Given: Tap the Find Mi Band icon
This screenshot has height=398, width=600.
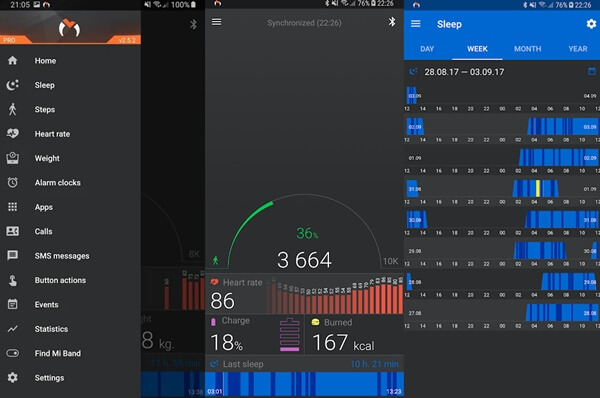Looking at the screenshot, I should click(13, 353).
